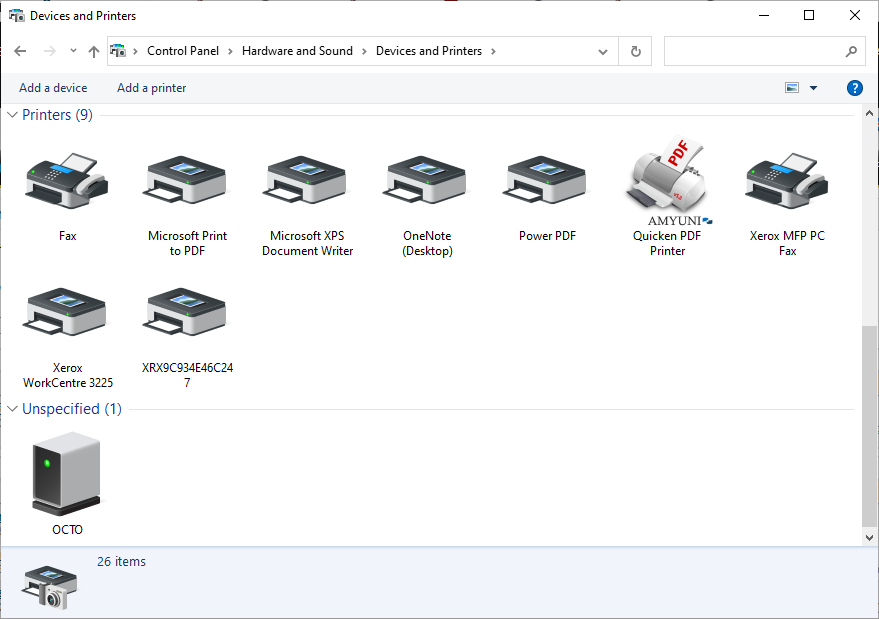Click the search magnifier icon

[851, 52]
